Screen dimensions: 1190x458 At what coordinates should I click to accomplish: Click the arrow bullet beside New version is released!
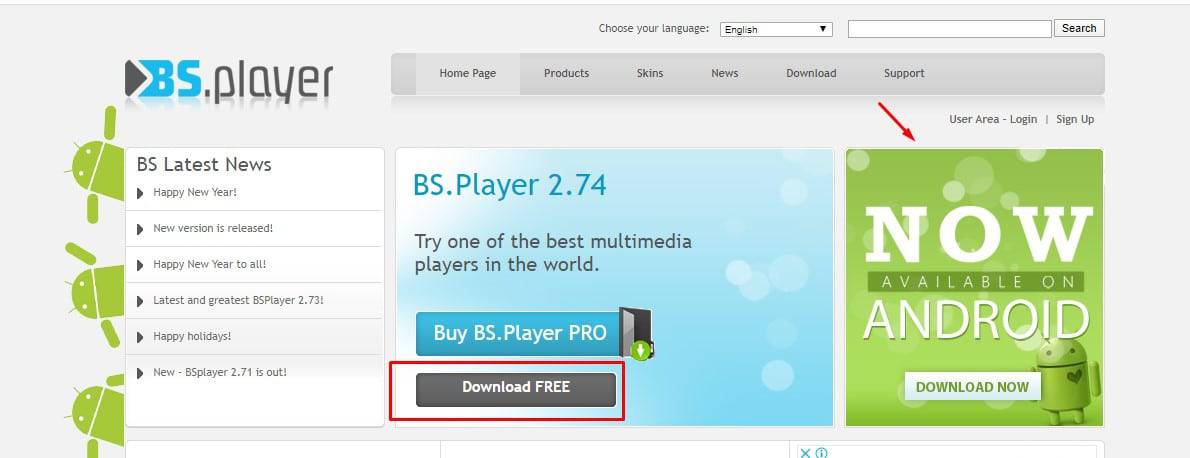tap(140, 229)
